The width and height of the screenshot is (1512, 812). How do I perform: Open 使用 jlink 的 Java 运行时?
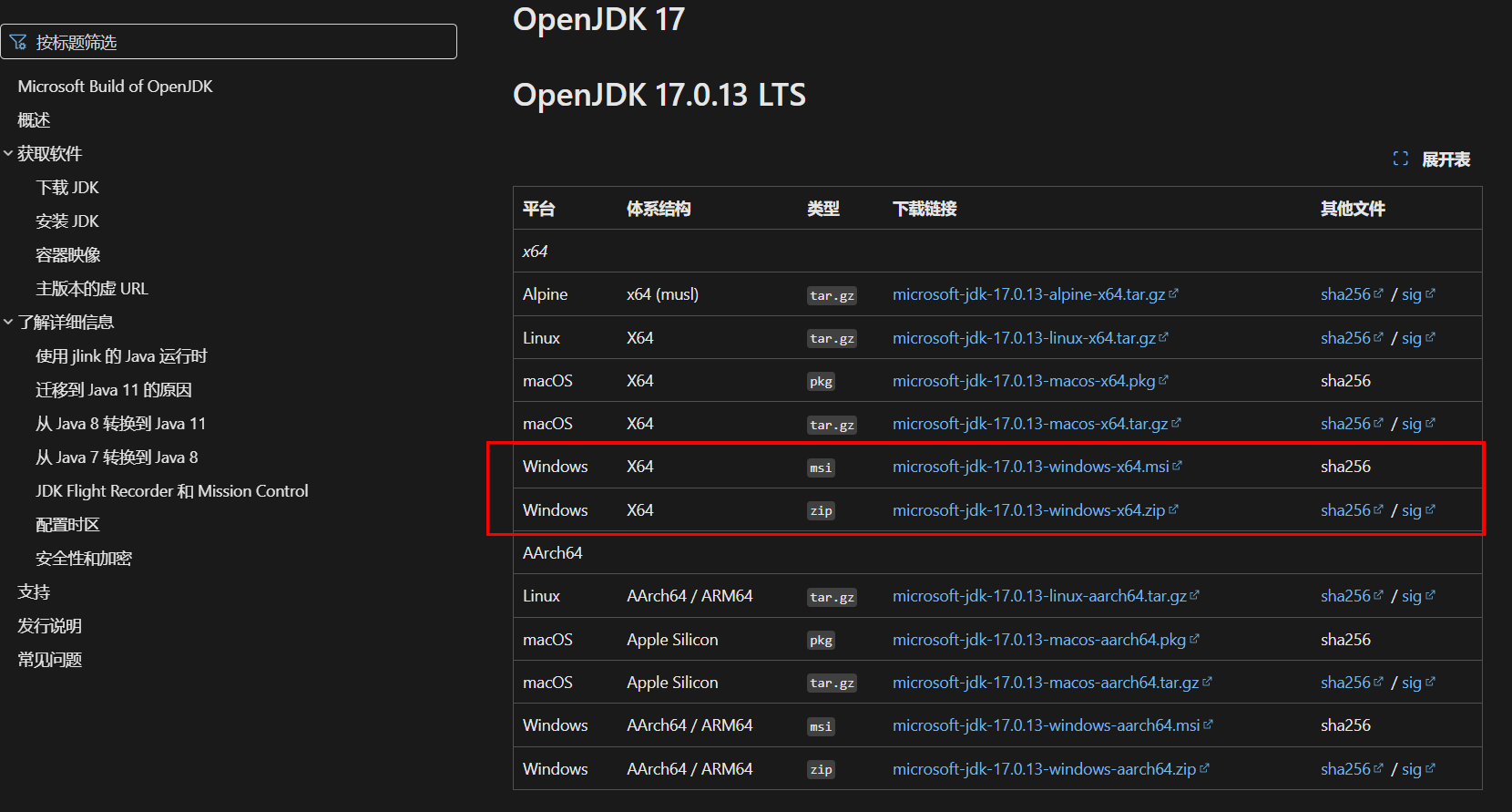point(121,355)
